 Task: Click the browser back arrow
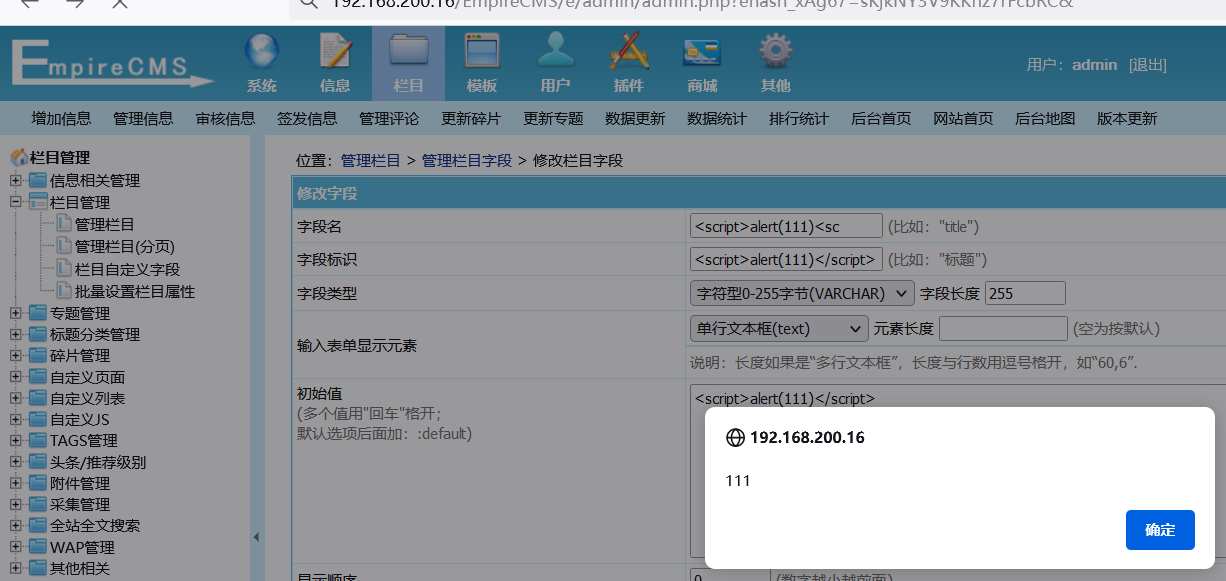coord(28,3)
